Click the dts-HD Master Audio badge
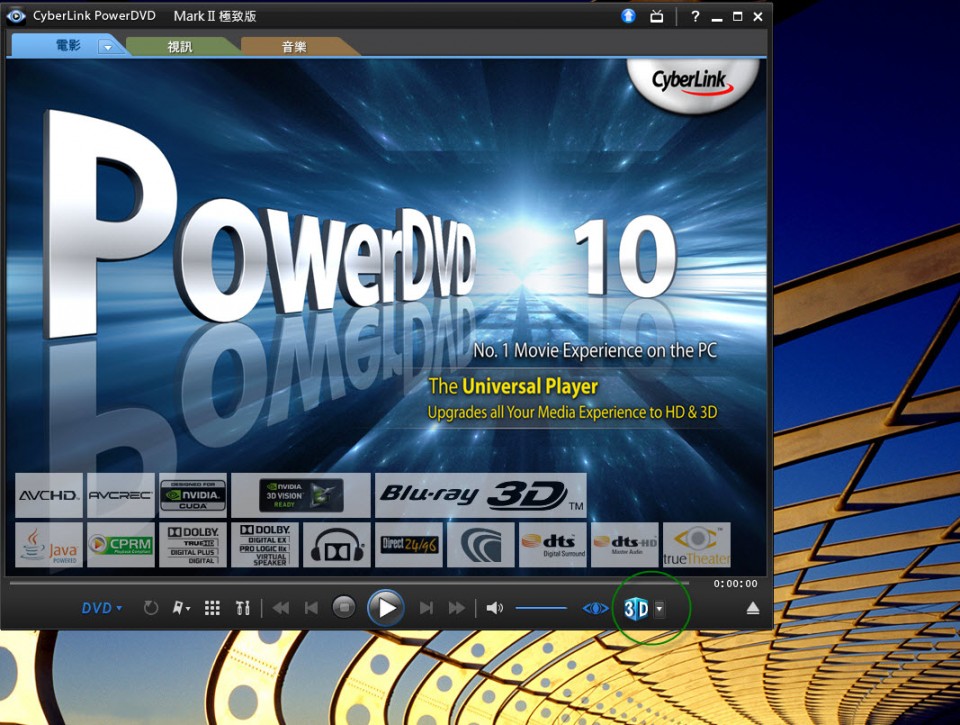This screenshot has width=960, height=725. point(625,544)
